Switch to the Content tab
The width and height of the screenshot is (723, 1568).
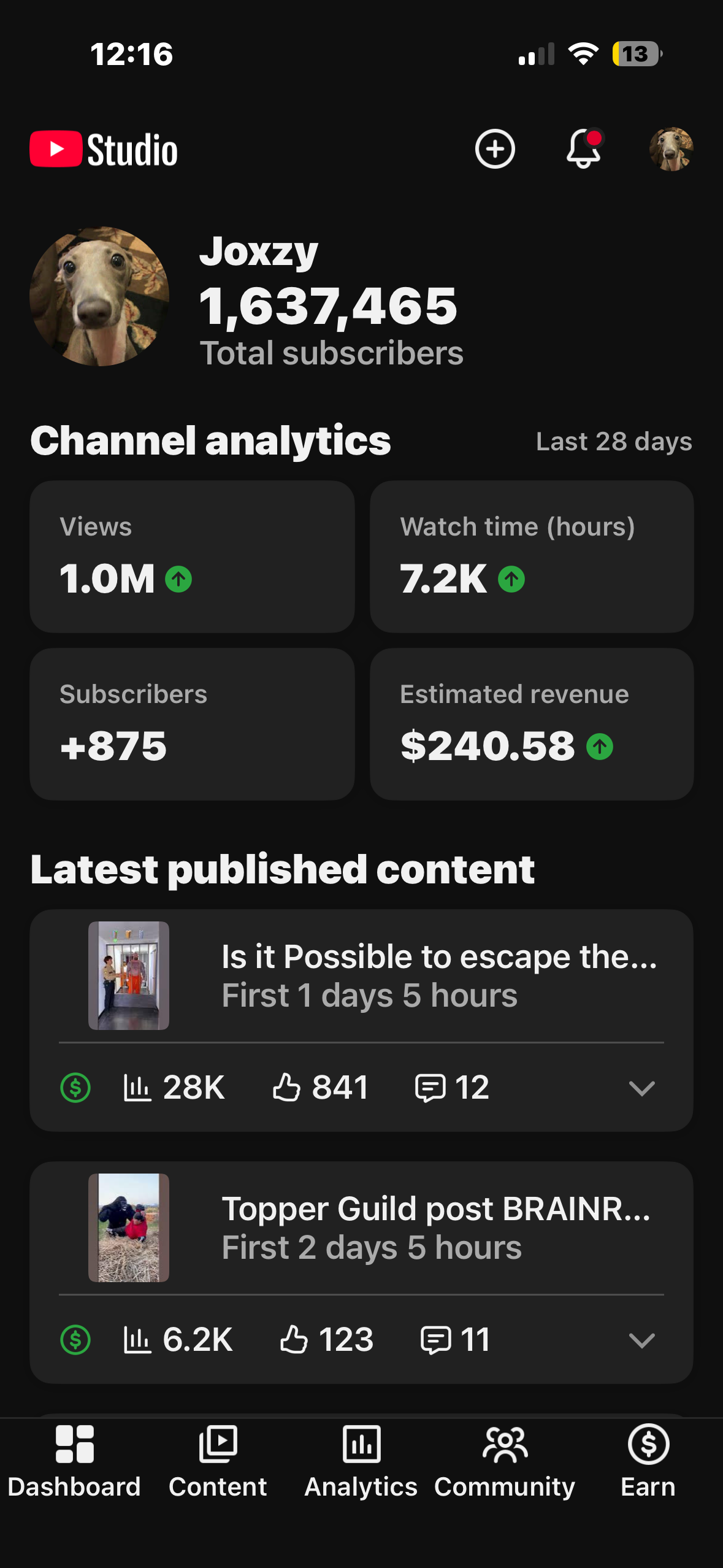[x=218, y=1462]
